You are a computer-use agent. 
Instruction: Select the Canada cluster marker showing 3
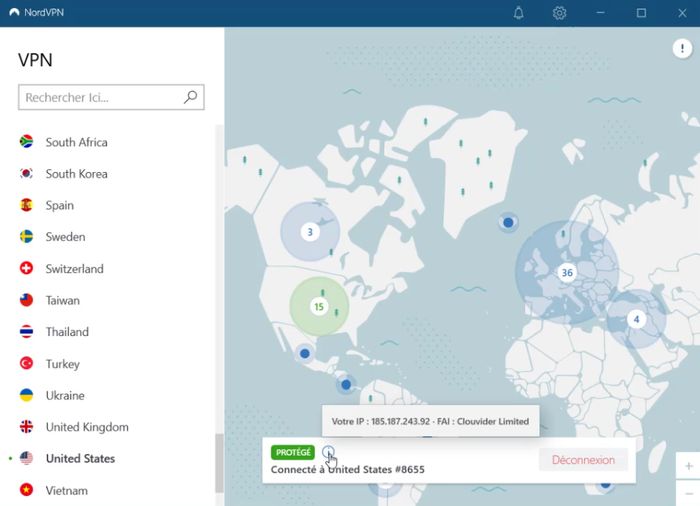[x=310, y=232]
